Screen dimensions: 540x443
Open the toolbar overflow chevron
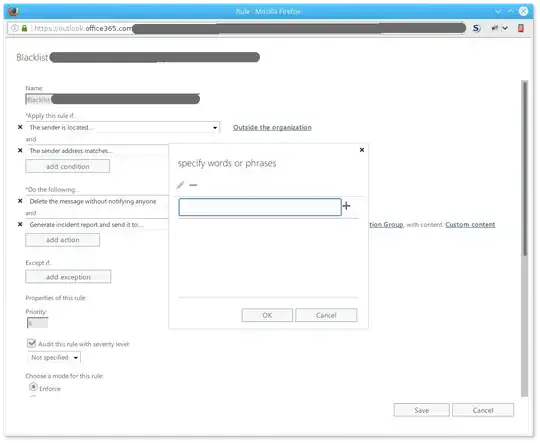pyautogui.click(x=505, y=28)
